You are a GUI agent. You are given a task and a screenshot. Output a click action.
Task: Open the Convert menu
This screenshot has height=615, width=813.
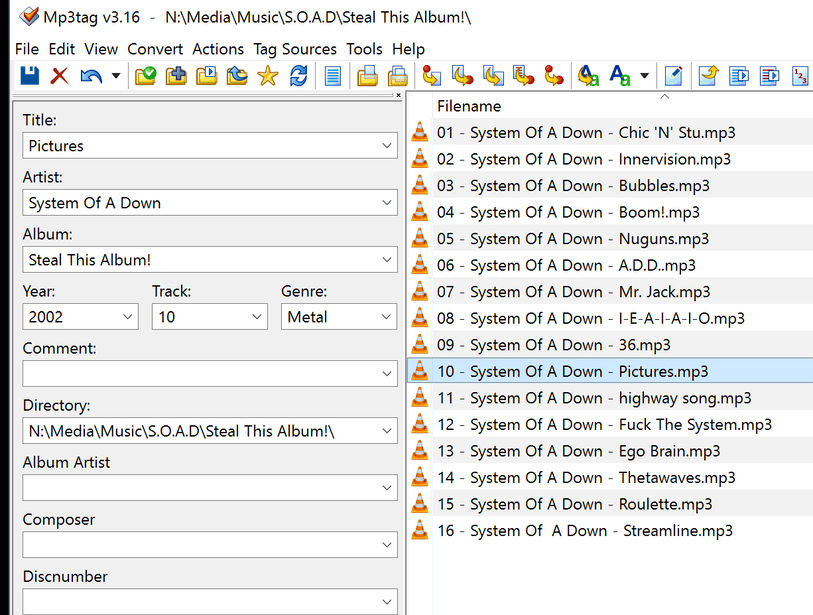click(x=155, y=49)
